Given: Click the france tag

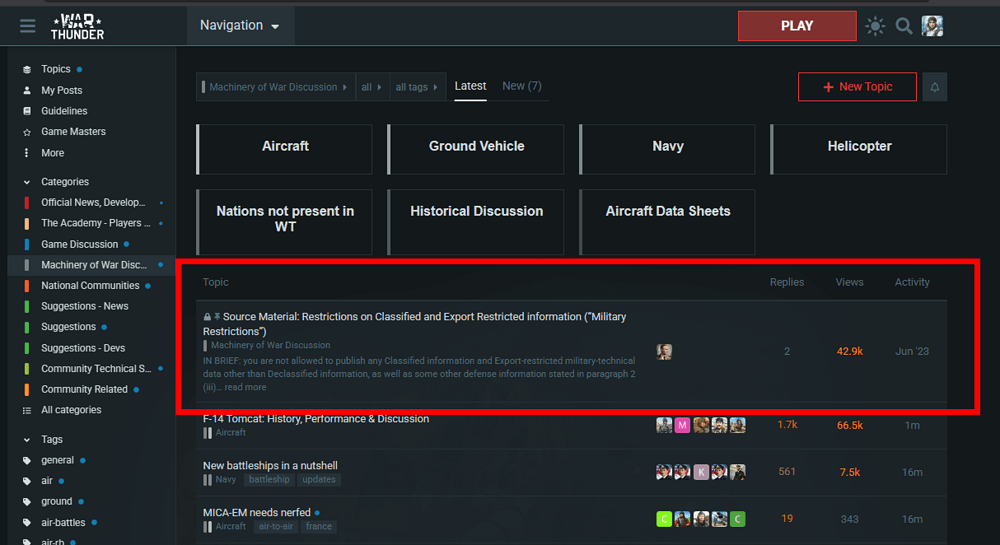Looking at the screenshot, I should click(x=318, y=527).
